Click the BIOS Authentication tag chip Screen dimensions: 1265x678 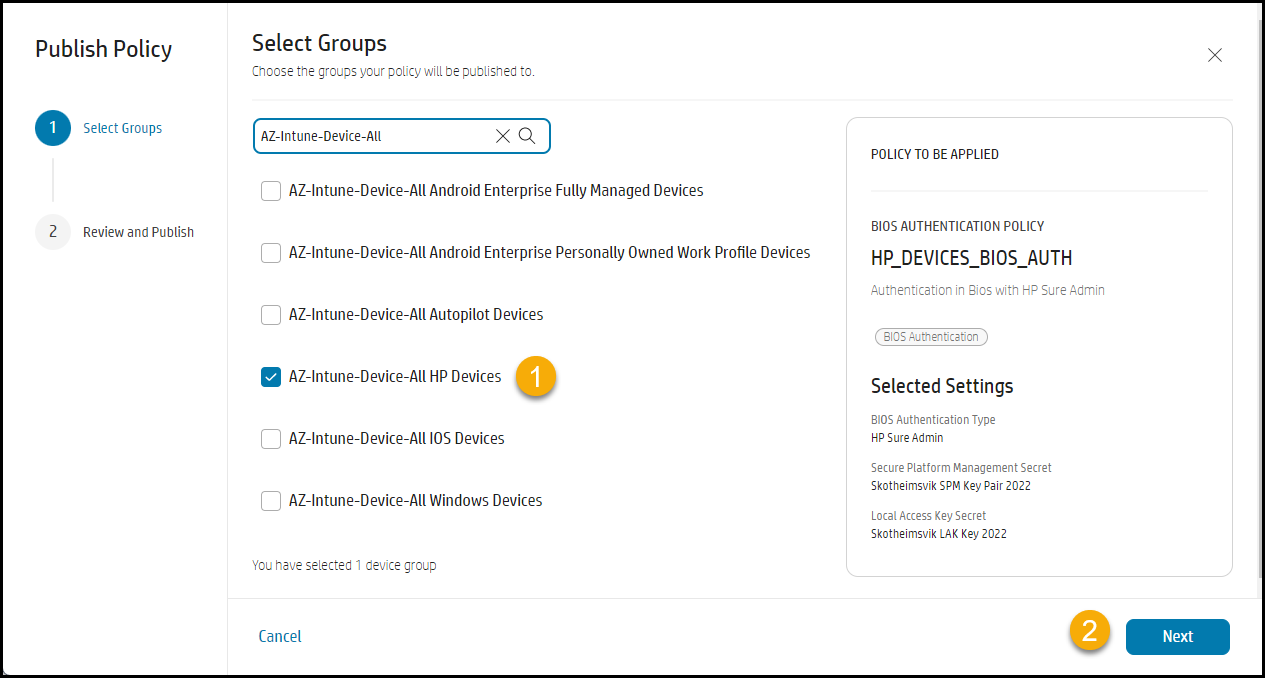[x=931, y=337]
